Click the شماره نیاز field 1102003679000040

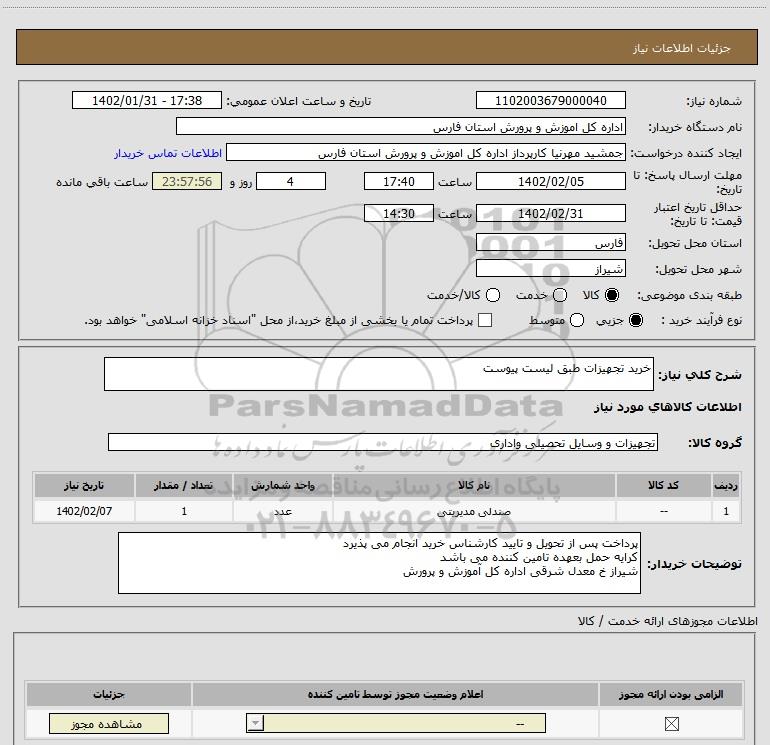click(550, 100)
